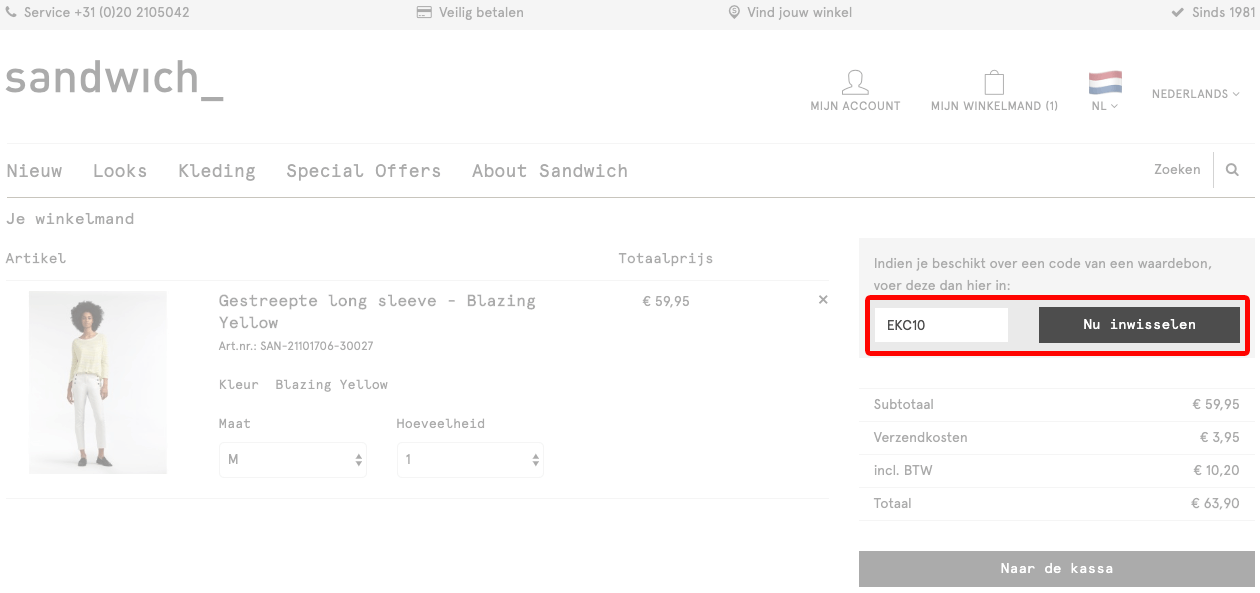The image size is (1260, 593).
Task: Click the Vind jouw winkel link
Action: coord(800,13)
